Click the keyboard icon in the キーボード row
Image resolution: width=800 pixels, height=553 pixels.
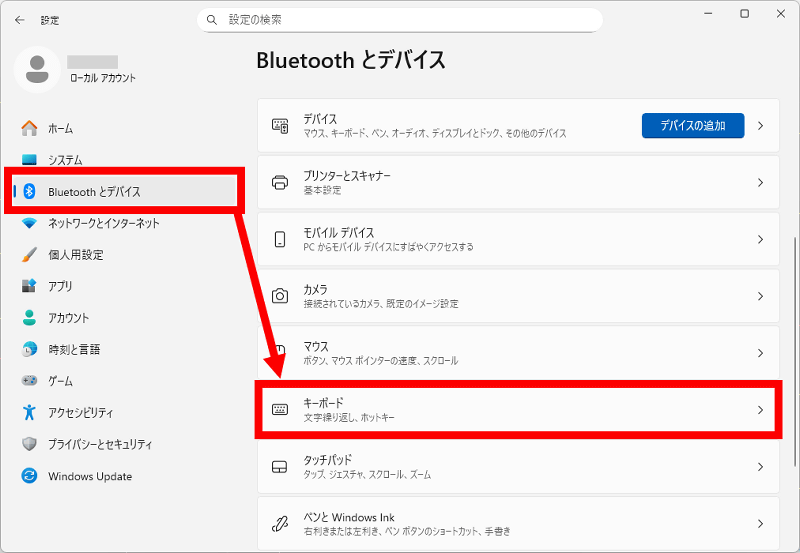280,410
